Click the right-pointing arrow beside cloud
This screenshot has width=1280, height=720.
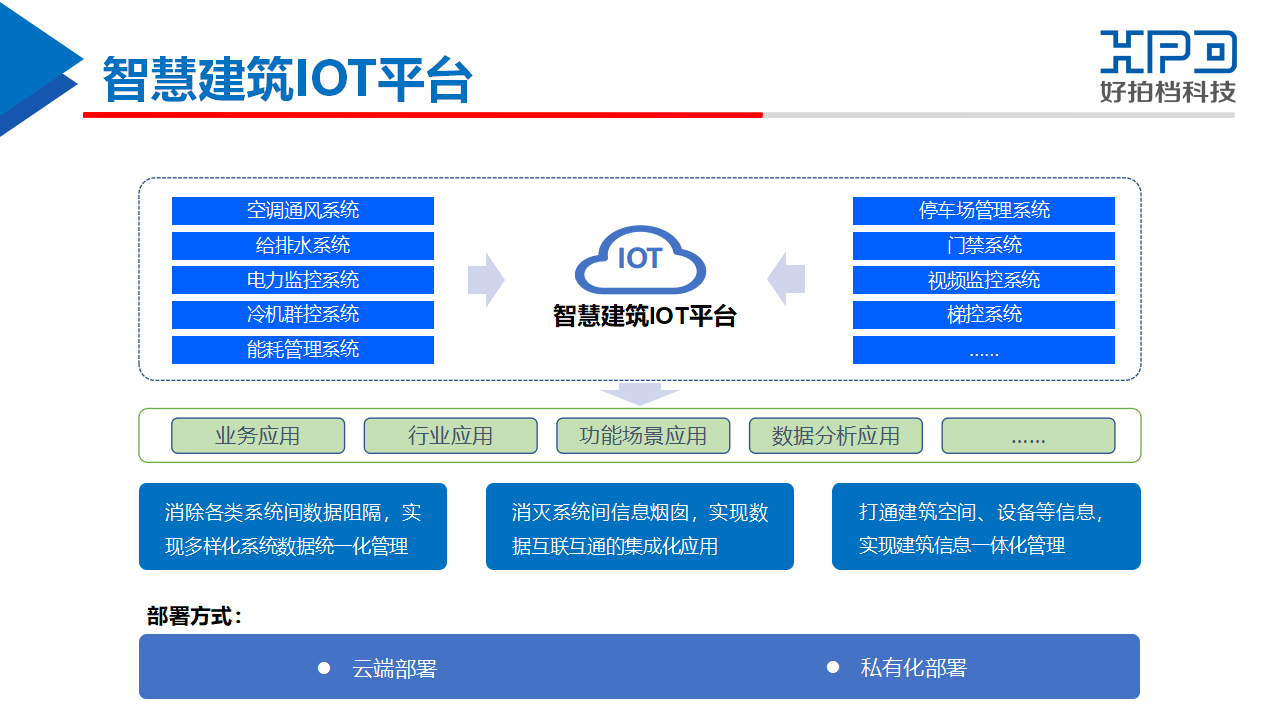[x=486, y=280]
